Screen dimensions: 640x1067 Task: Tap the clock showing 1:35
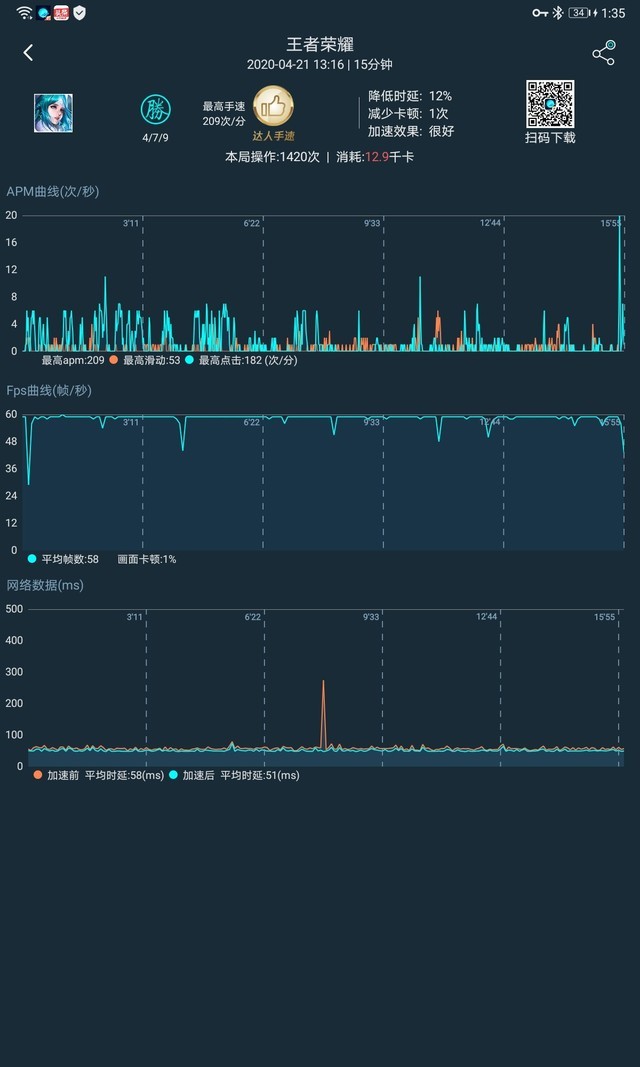pos(613,13)
